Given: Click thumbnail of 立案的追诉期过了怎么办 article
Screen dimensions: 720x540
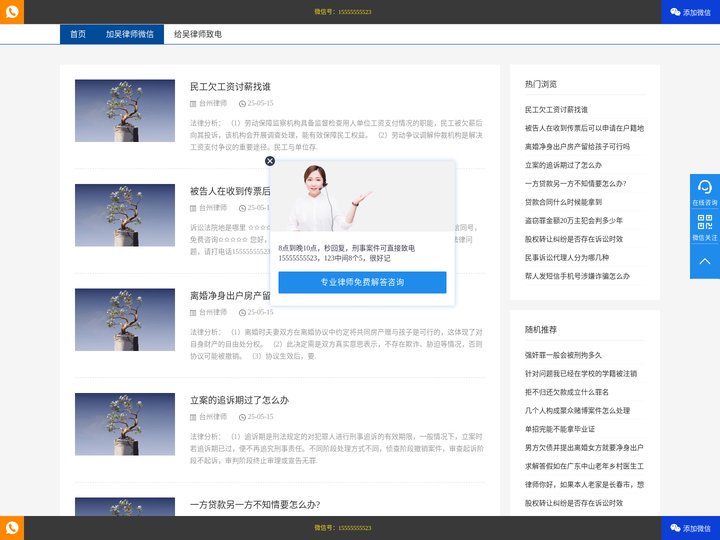Looking at the screenshot, I should tap(125, 424).
